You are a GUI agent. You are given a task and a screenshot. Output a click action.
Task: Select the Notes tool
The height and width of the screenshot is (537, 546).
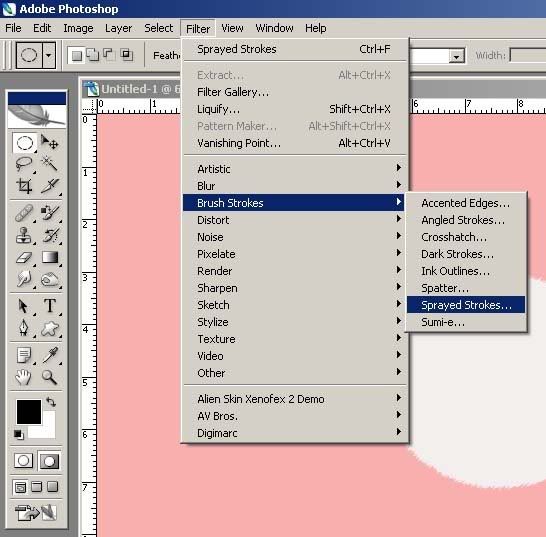tap(24, 355)
